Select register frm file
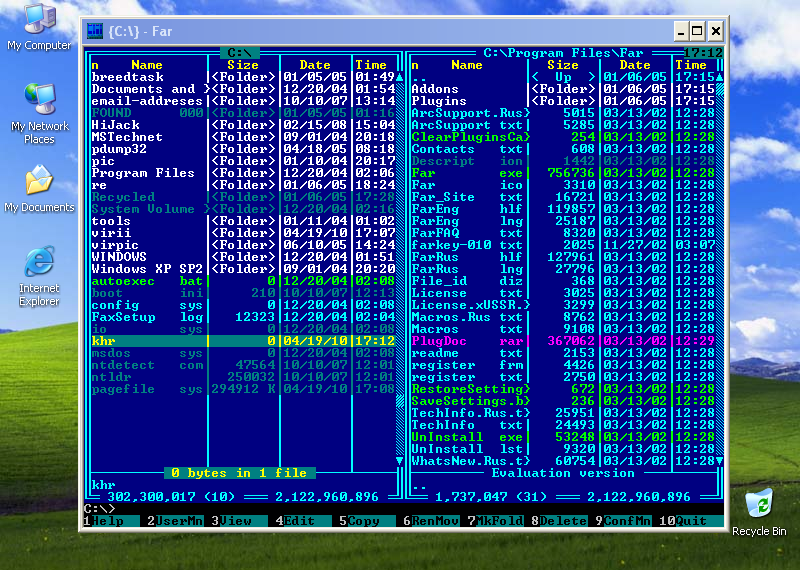The image size is (800, 570). [x=563, y=365]
